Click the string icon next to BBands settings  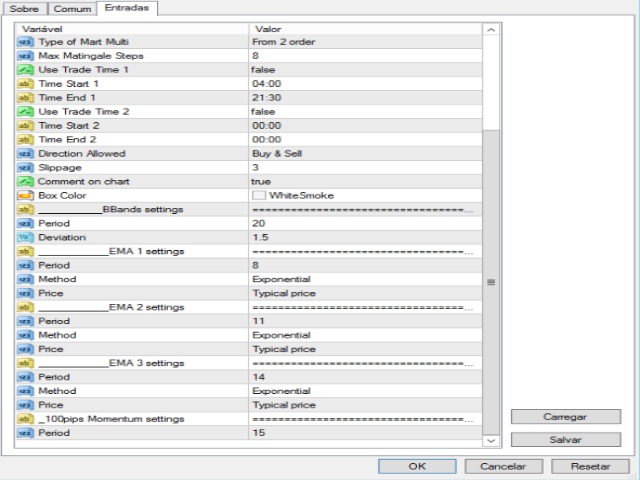[25, 209]
